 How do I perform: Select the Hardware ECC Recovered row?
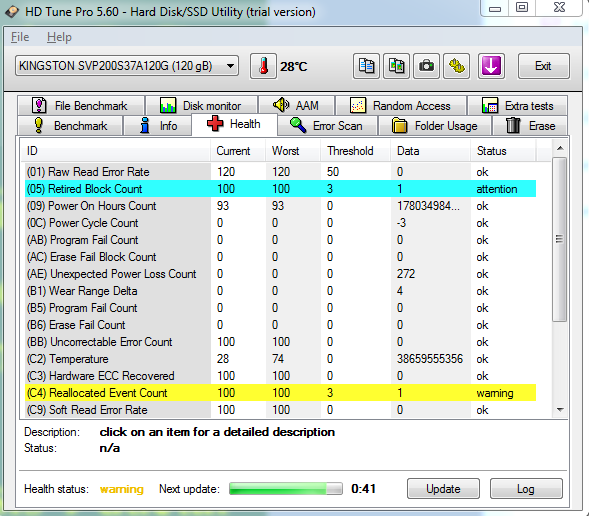281,376
